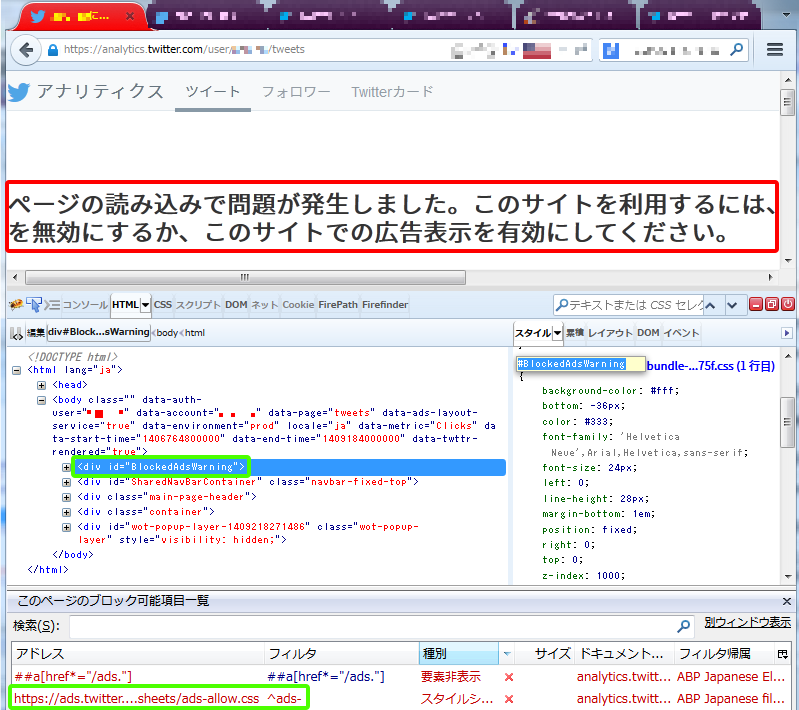This screenshot has width=799, height=710.
Task: Open the list-all-tabs dropdown arrow
Action: [x=786, y=15]
